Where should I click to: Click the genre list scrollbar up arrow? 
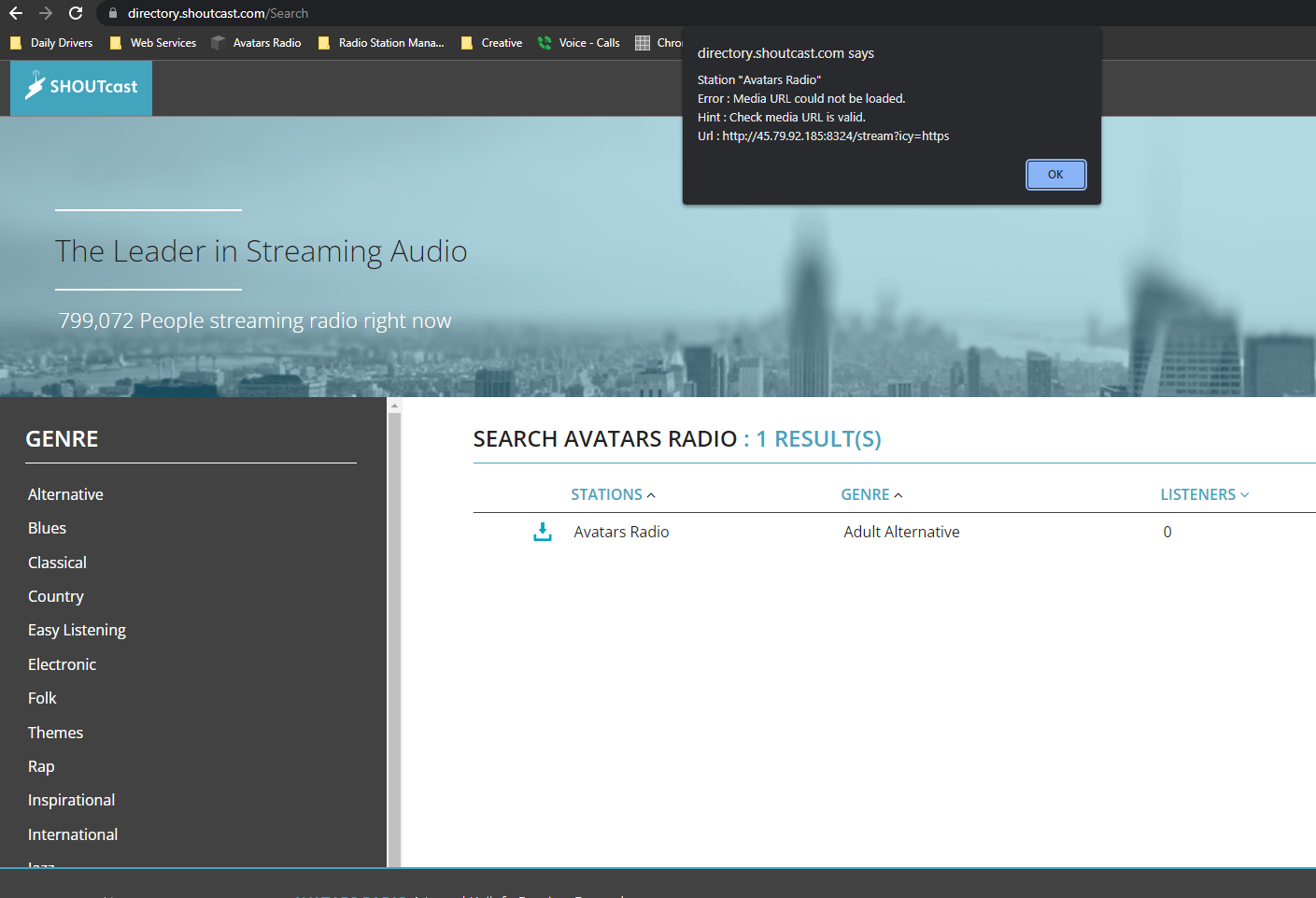tap(394, 406)
